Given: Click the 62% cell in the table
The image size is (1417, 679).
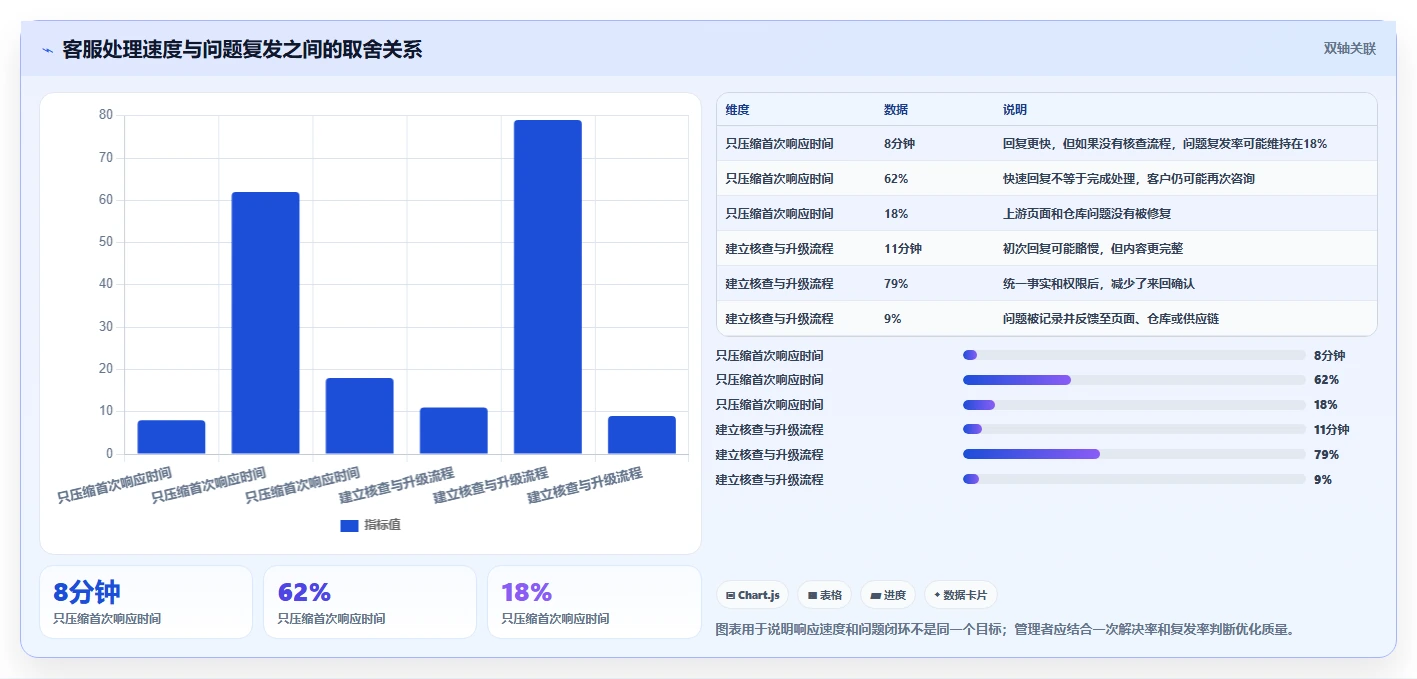Looking at the screenshot, I should click(896, 179).
